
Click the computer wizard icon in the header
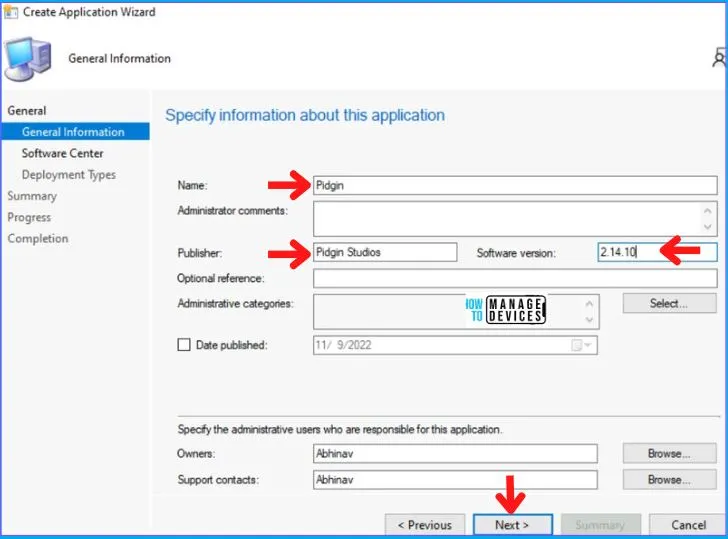click(28, 59)
